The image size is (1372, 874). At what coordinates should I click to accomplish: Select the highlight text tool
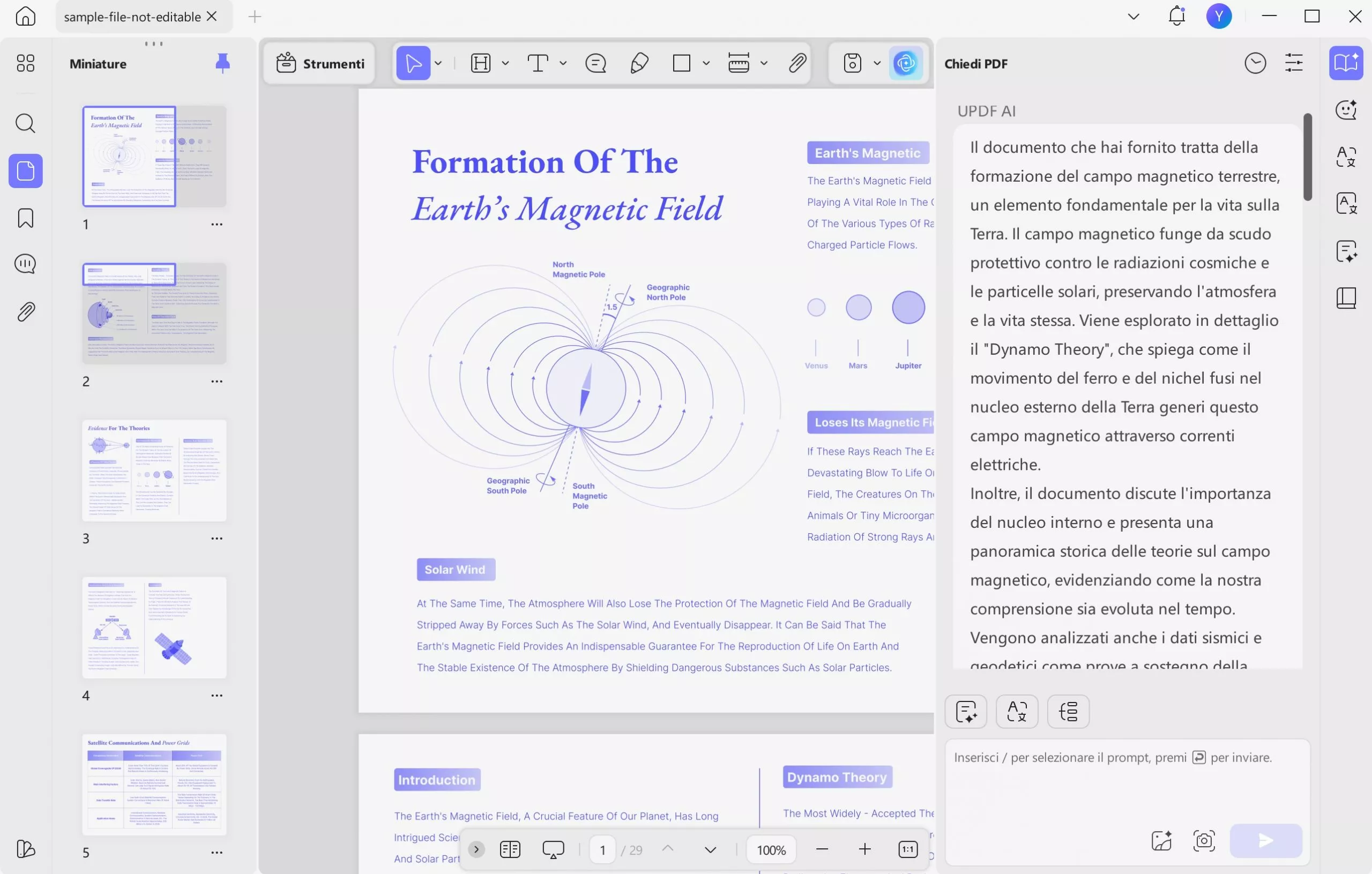[480, 63]
